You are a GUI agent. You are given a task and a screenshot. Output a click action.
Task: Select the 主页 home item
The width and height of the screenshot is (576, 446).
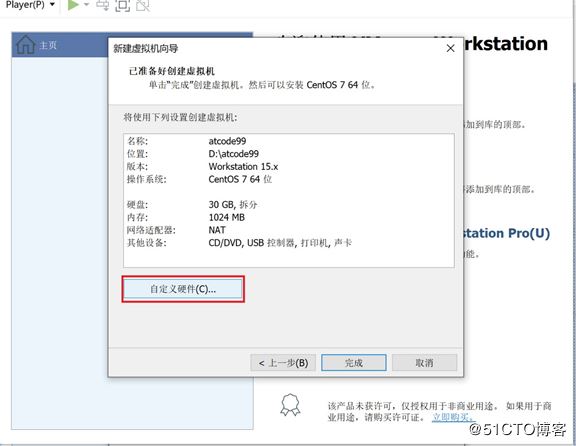(x=48, y=45)
